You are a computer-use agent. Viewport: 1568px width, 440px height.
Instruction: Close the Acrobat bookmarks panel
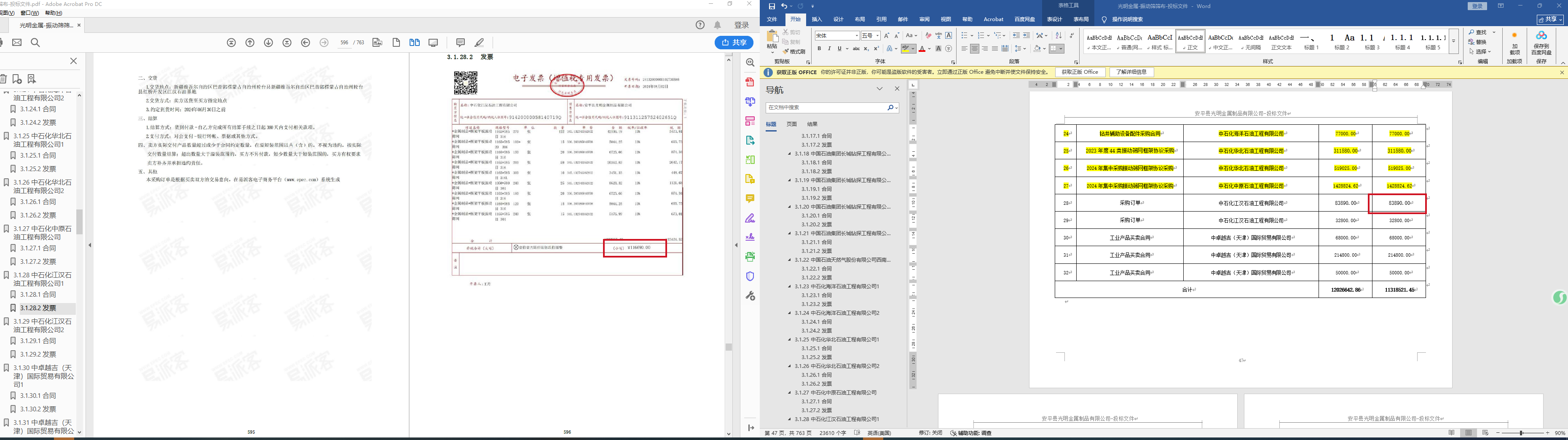74,61
